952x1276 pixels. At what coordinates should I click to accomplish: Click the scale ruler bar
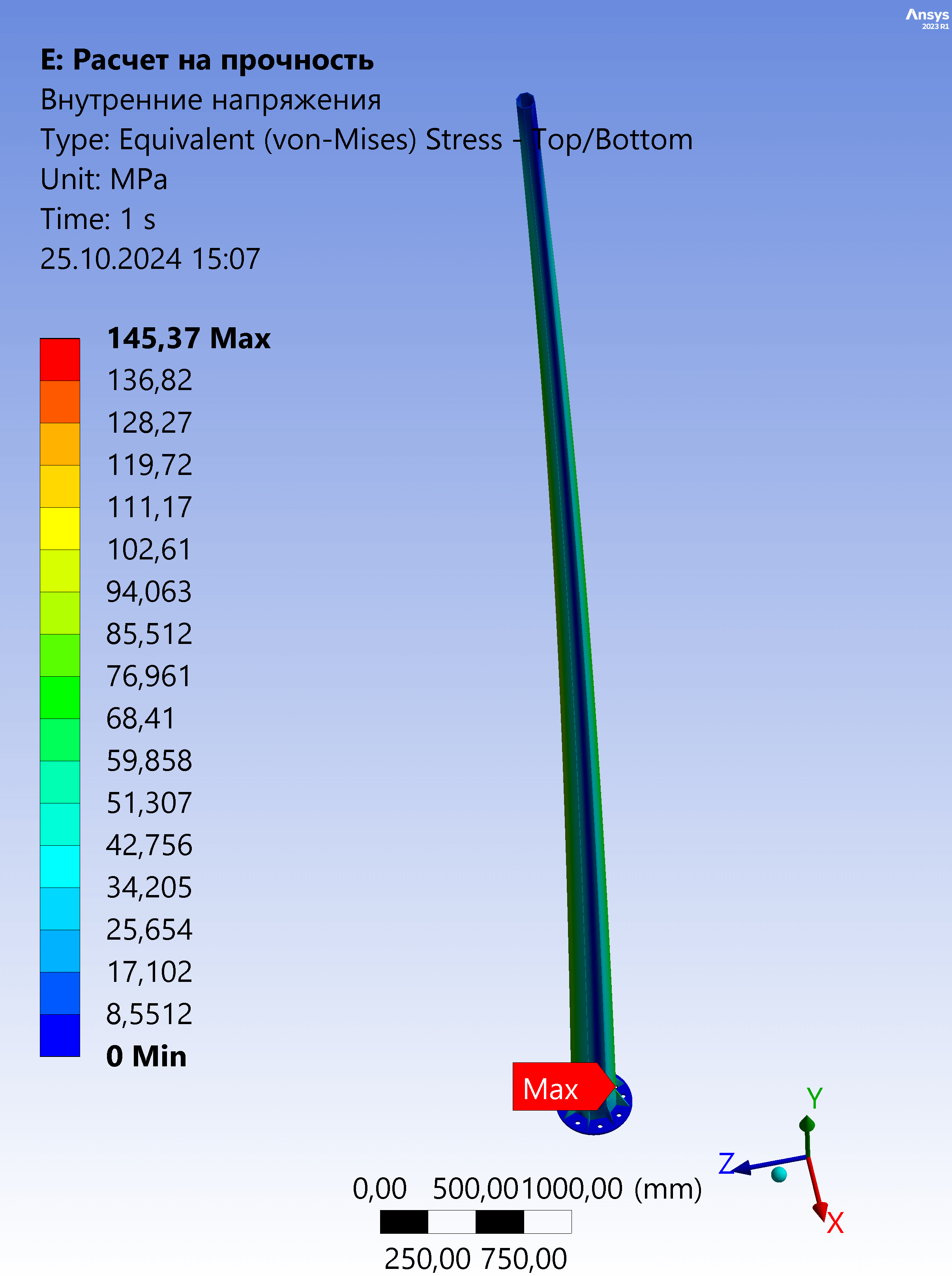476,1221
